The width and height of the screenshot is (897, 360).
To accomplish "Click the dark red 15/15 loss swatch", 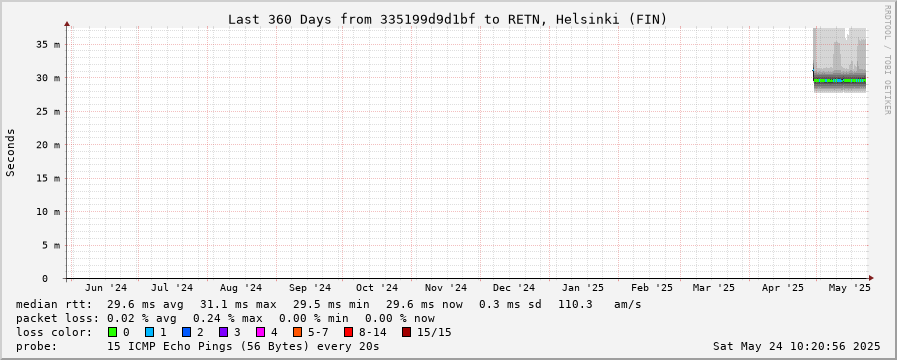I will click(x=406, y=332).
